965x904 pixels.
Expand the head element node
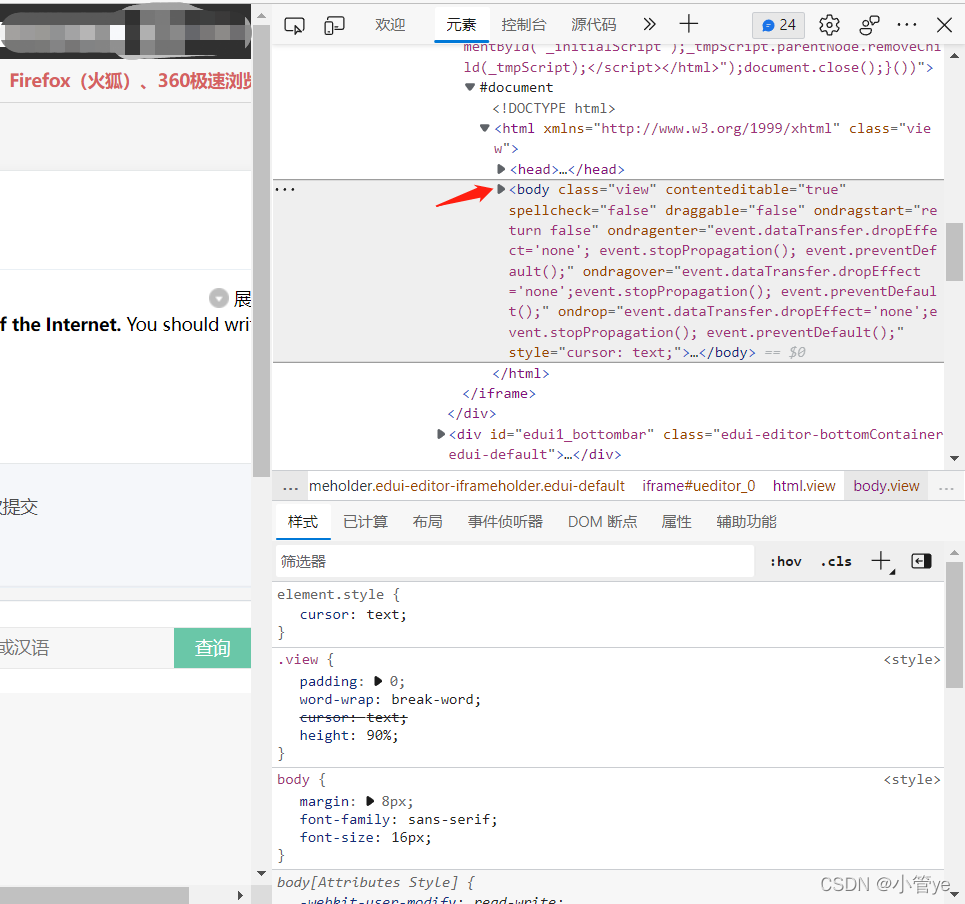(500, 169)
